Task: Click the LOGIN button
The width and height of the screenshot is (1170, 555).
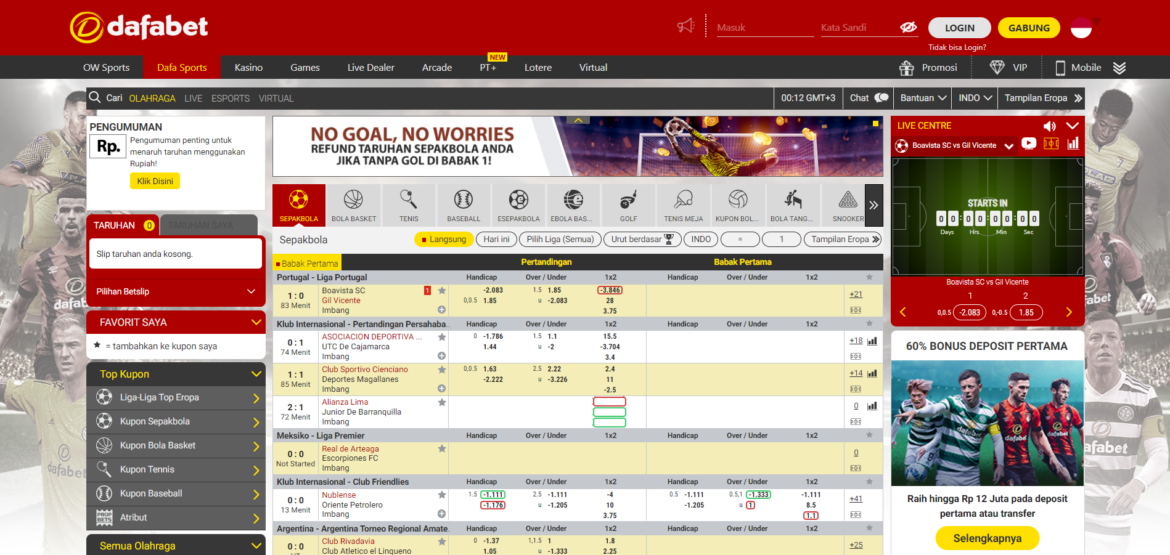Action: 960,28
